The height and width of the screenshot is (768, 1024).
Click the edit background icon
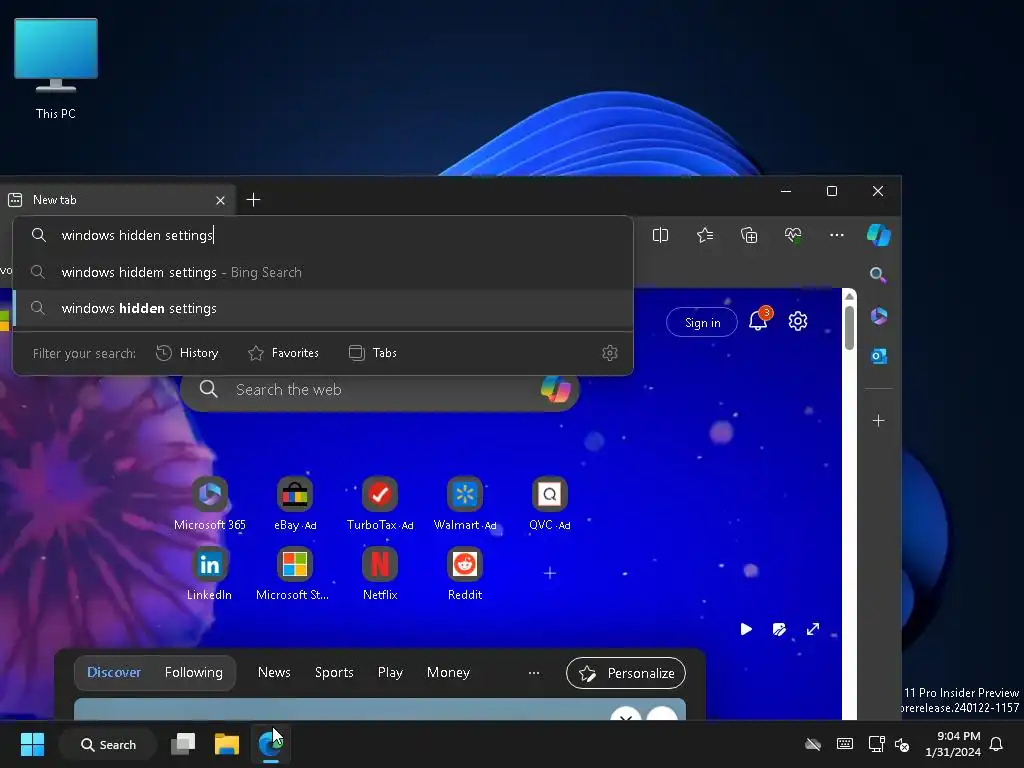[779, 629]
